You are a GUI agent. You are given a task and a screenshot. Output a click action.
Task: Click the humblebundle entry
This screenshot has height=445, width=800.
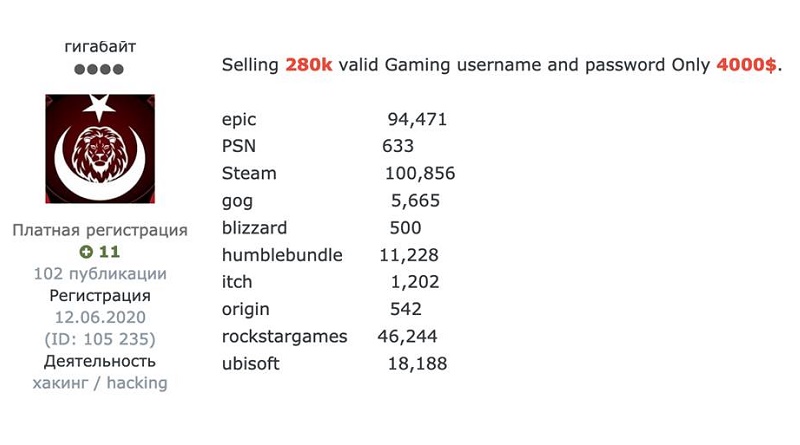[282, 255]
